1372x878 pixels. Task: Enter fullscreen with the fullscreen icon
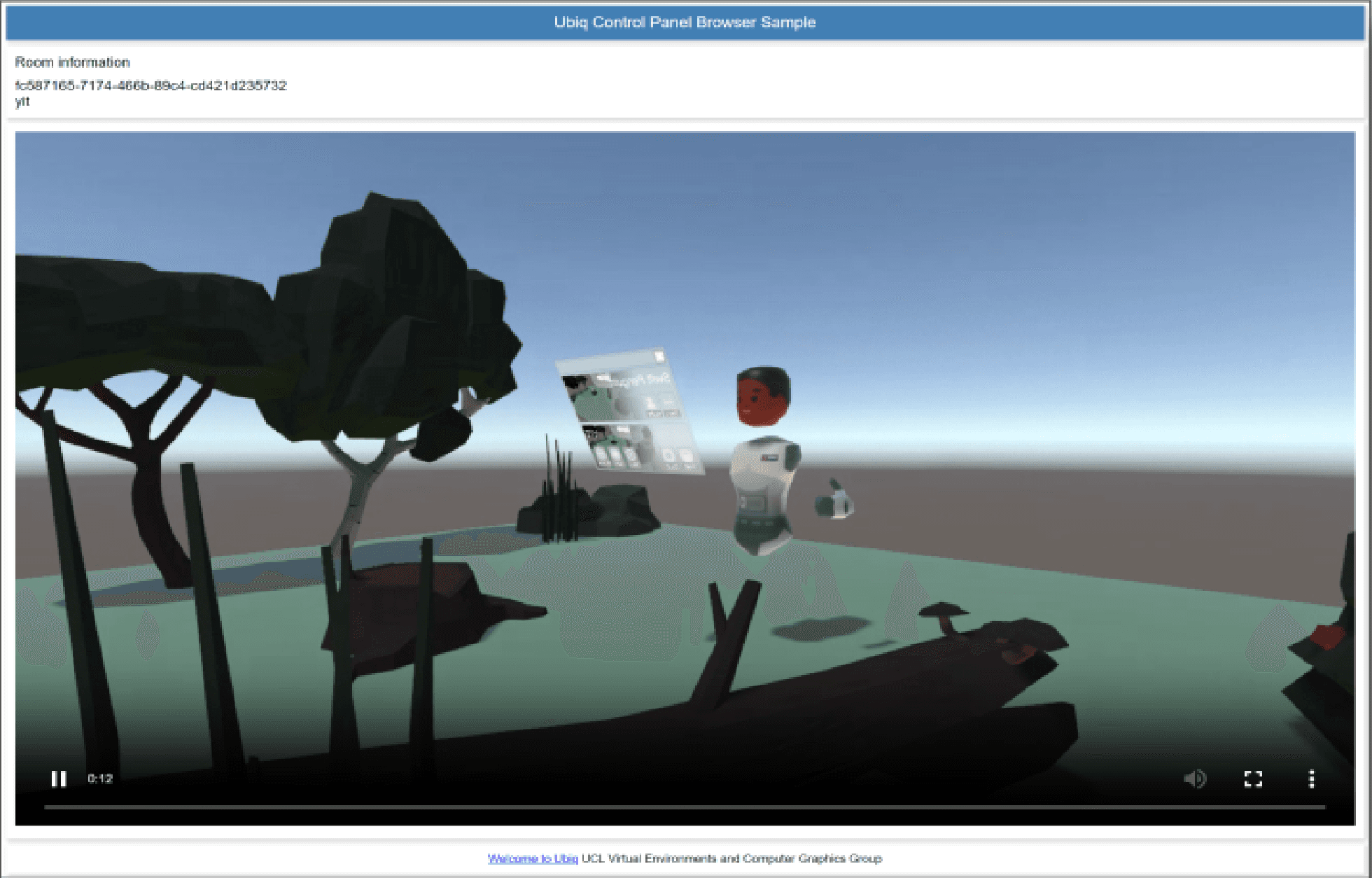pyautogui.click(x=1253, y=779)
